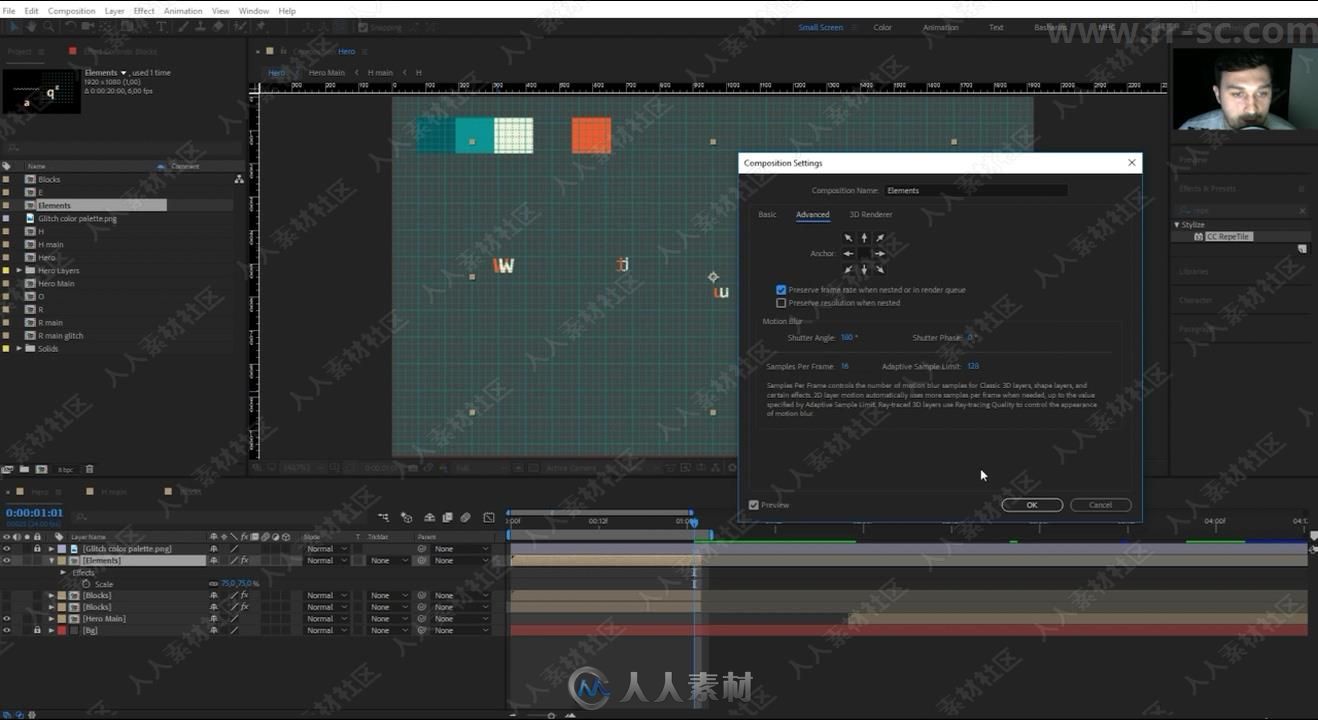Enable motion blur icon in timeline header
Viewport: 1318px width, 720px height.
466,517
